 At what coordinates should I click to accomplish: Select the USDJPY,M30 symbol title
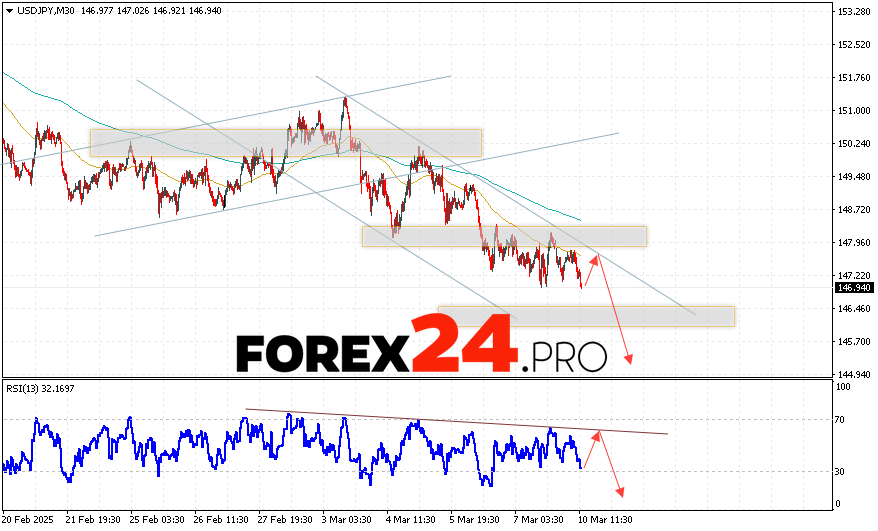(45, 11)
